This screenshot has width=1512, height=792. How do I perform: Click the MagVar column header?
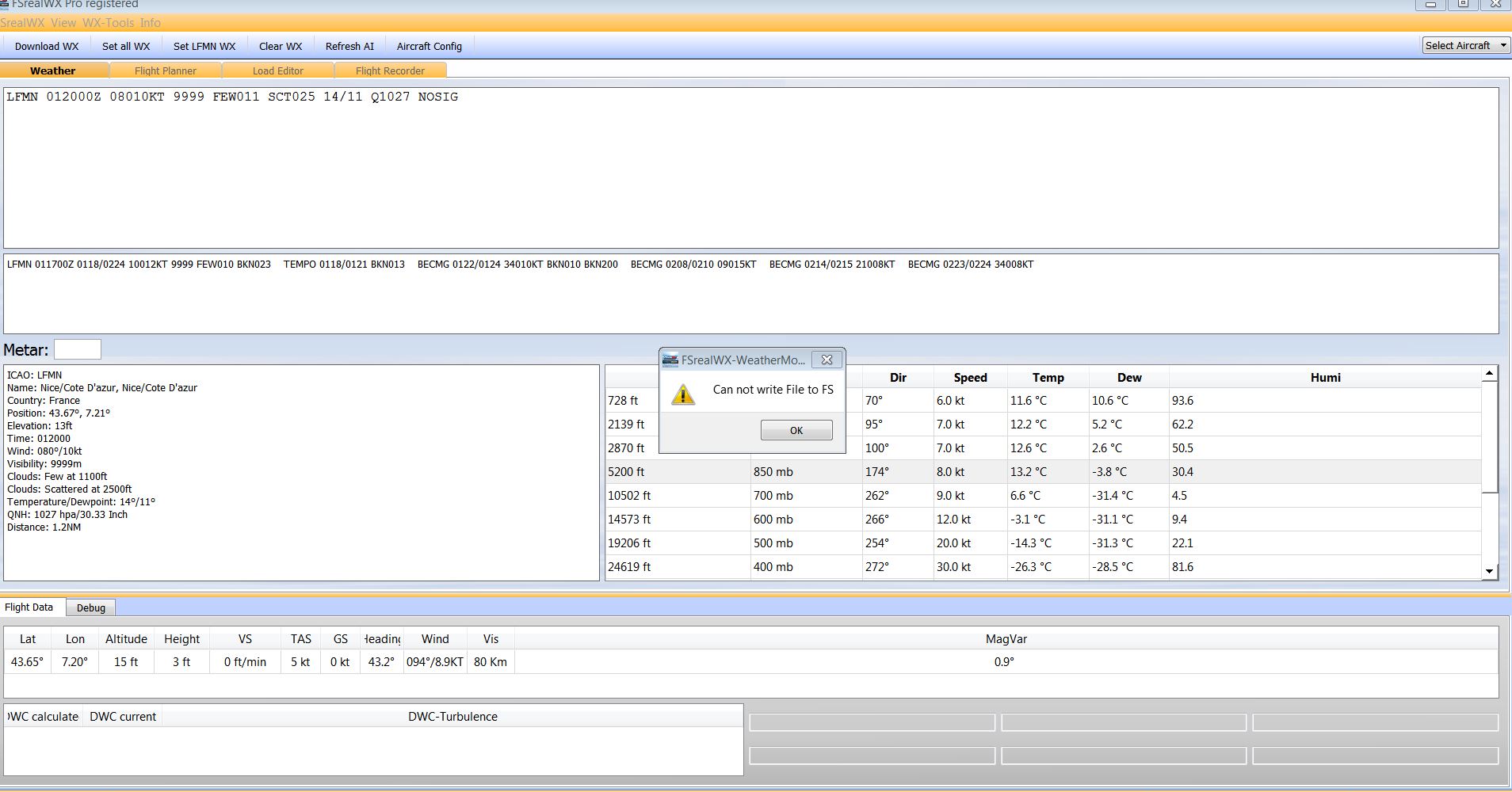coord(1006,639)
